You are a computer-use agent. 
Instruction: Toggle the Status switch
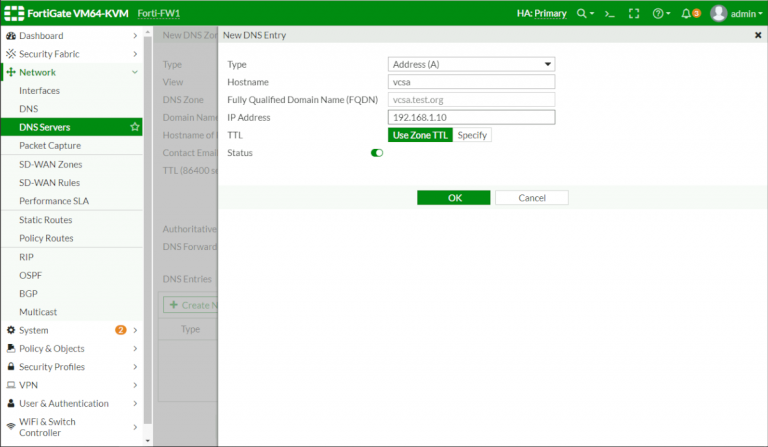point(377,153)
